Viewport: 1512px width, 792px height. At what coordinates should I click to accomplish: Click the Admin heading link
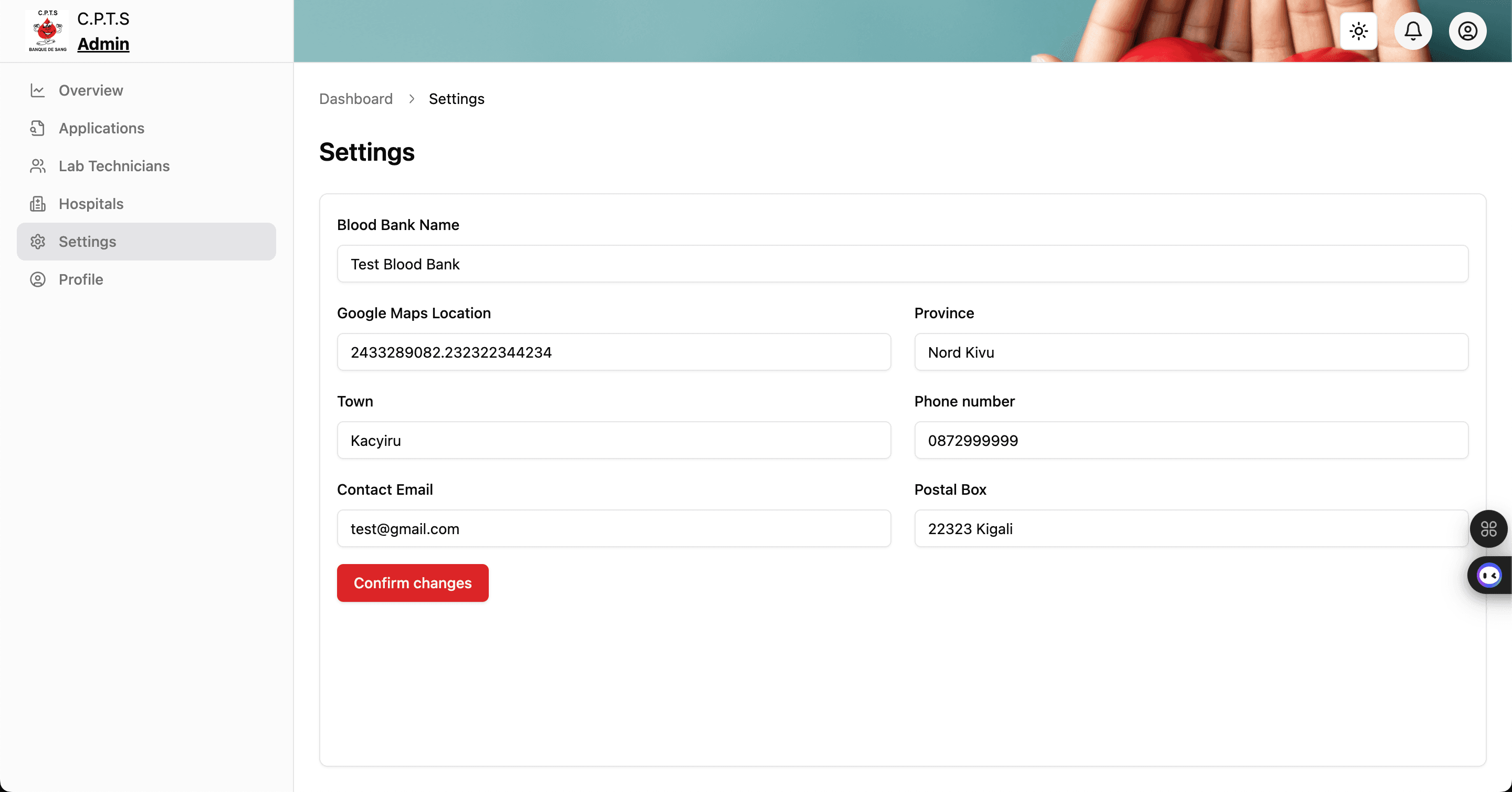click(x=103, y=44)
